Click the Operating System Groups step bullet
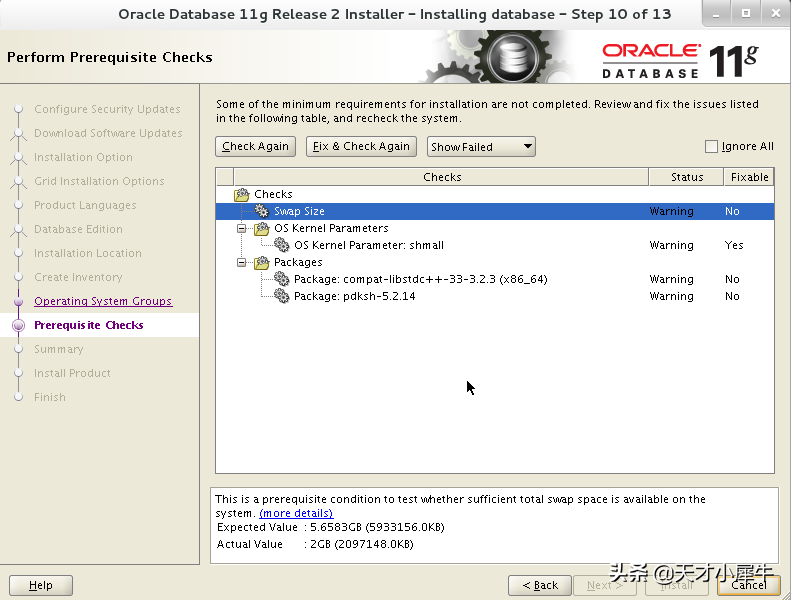The width and height of the screenshot is (791, 600). tap(19, 302)
